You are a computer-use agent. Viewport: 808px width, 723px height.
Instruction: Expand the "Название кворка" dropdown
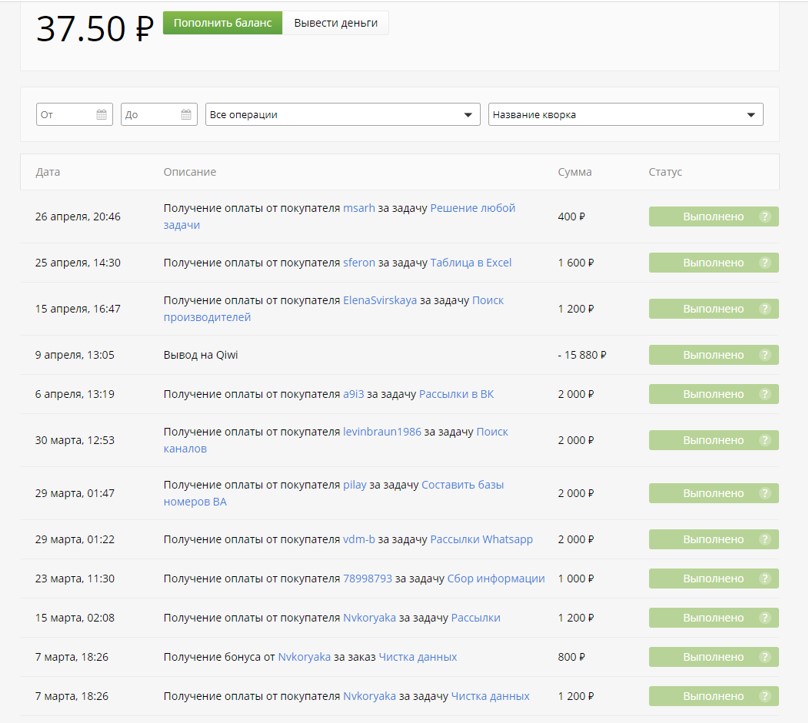[x=625, y=115]
